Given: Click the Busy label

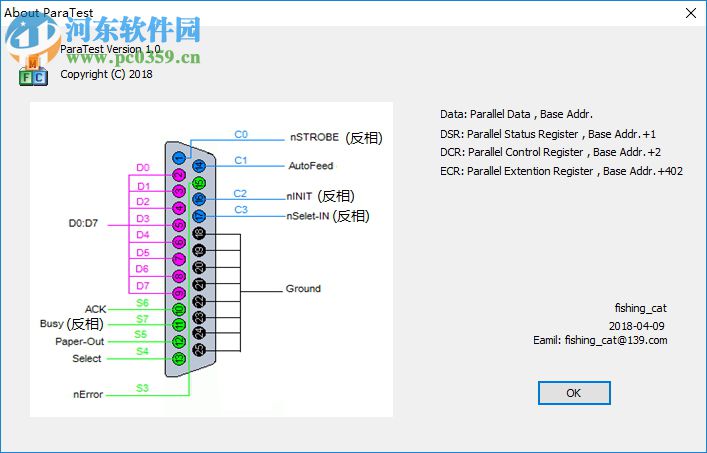Looking at the screenshot, I should 52,324.
